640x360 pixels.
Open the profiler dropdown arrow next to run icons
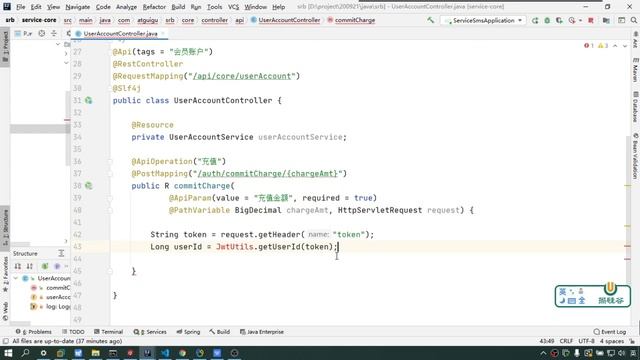[580, 20]
